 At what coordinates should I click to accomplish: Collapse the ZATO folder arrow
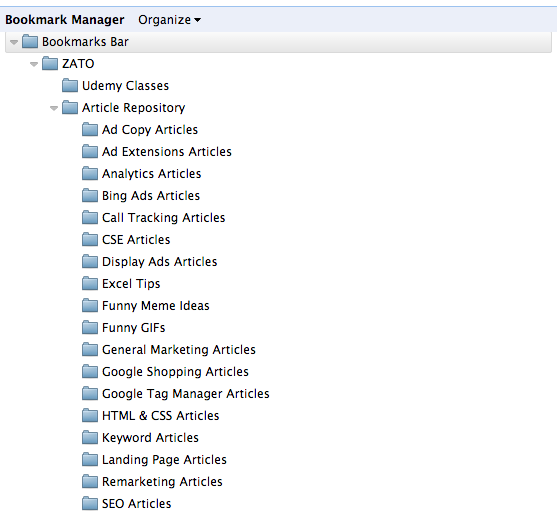click(34, 64)
